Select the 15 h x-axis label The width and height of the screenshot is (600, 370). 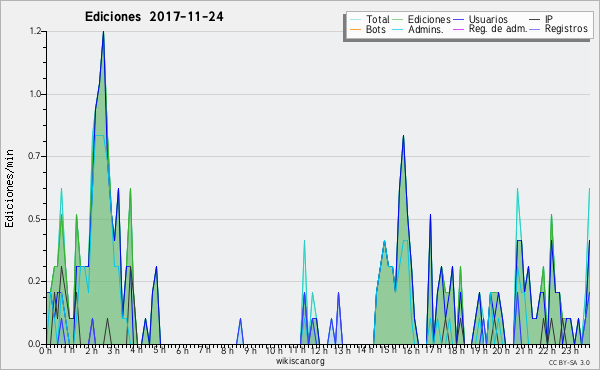[388, 350]
